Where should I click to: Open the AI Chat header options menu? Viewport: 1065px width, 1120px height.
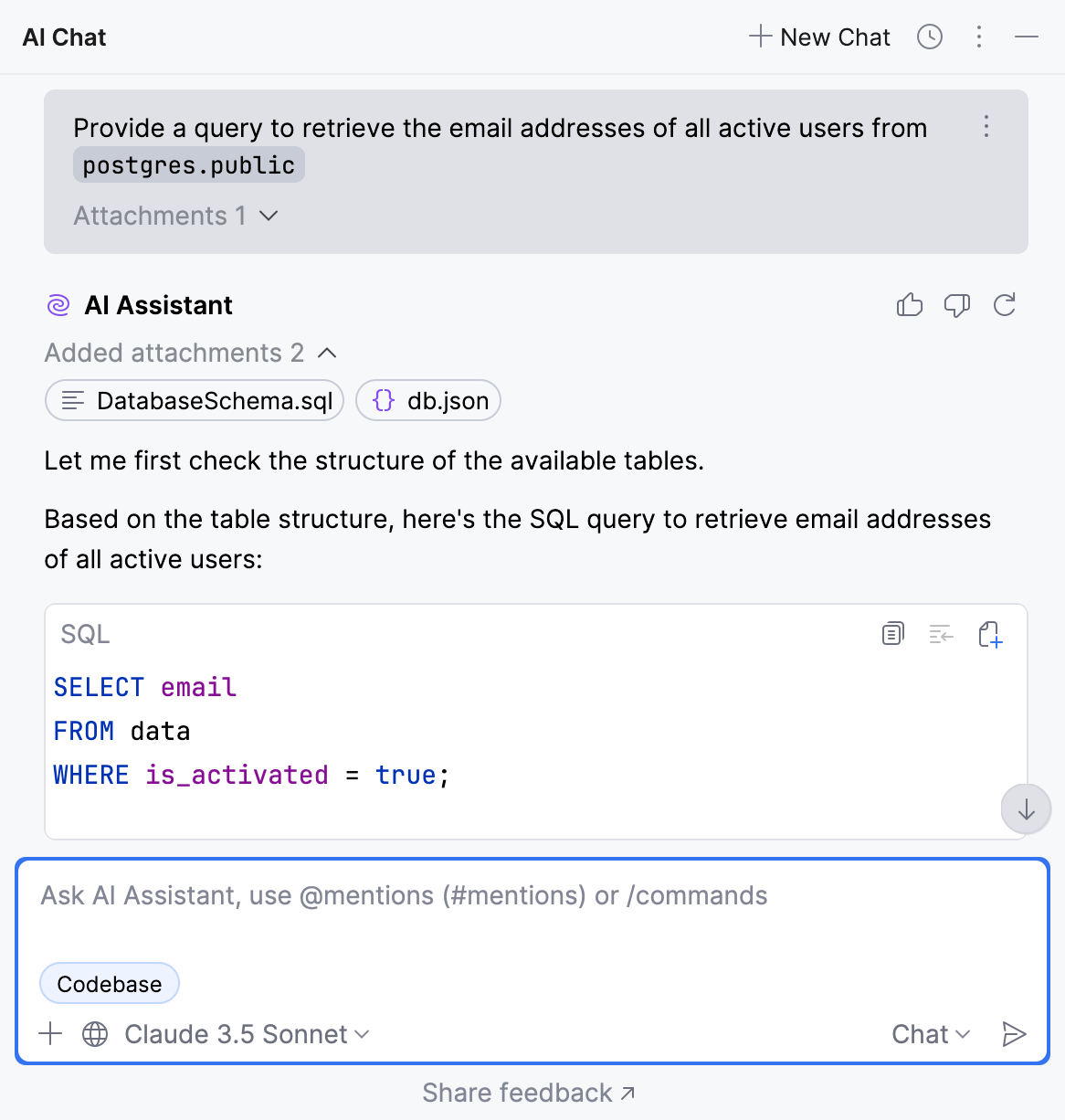tap(979, 37)
